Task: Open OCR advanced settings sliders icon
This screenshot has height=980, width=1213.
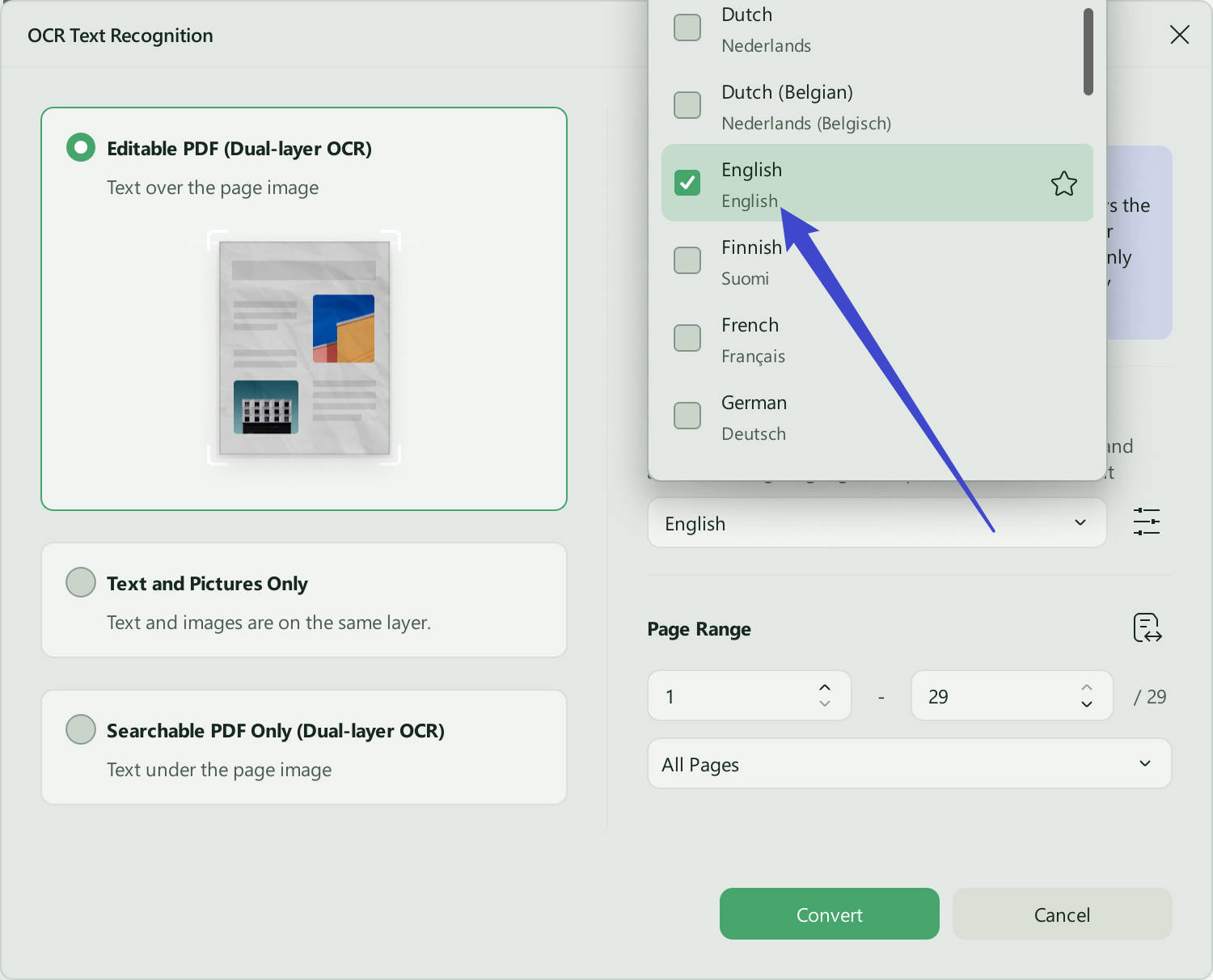Action: pos(1147,522)
